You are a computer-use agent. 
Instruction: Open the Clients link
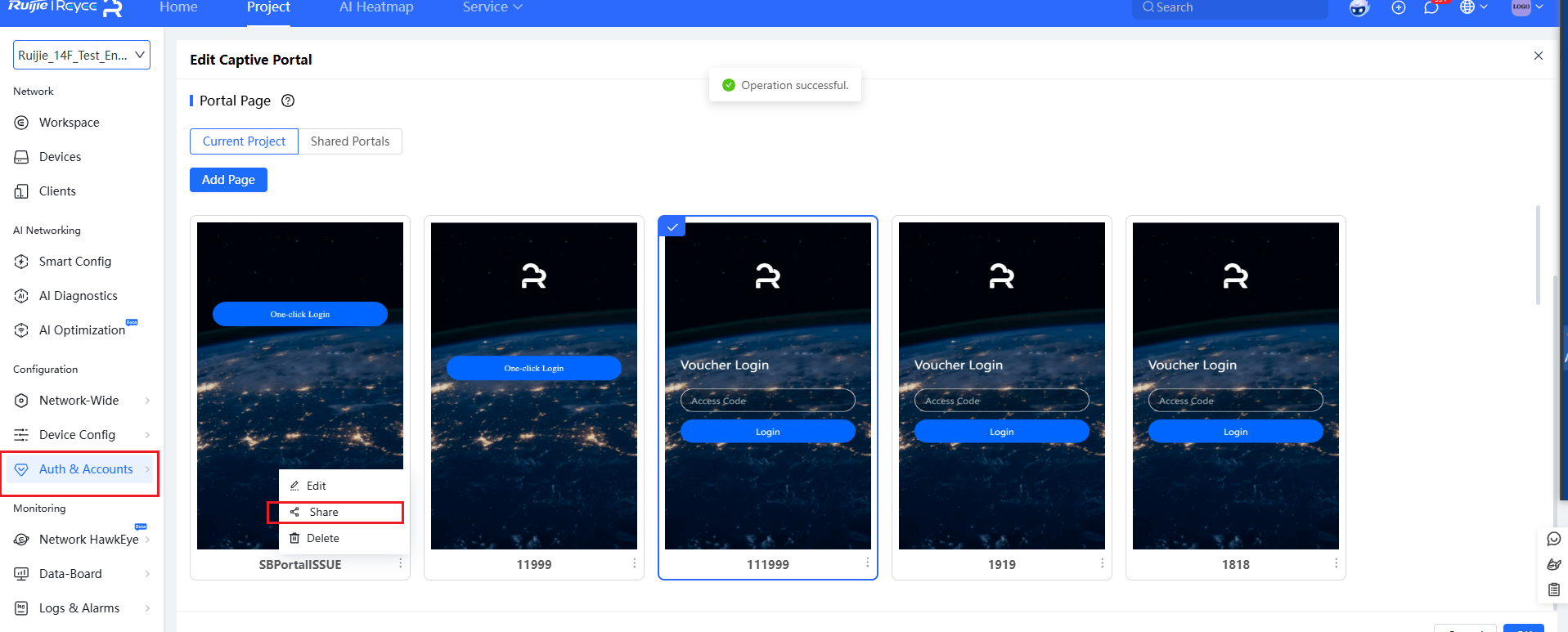pyautogui.click(x=57, y=191)
